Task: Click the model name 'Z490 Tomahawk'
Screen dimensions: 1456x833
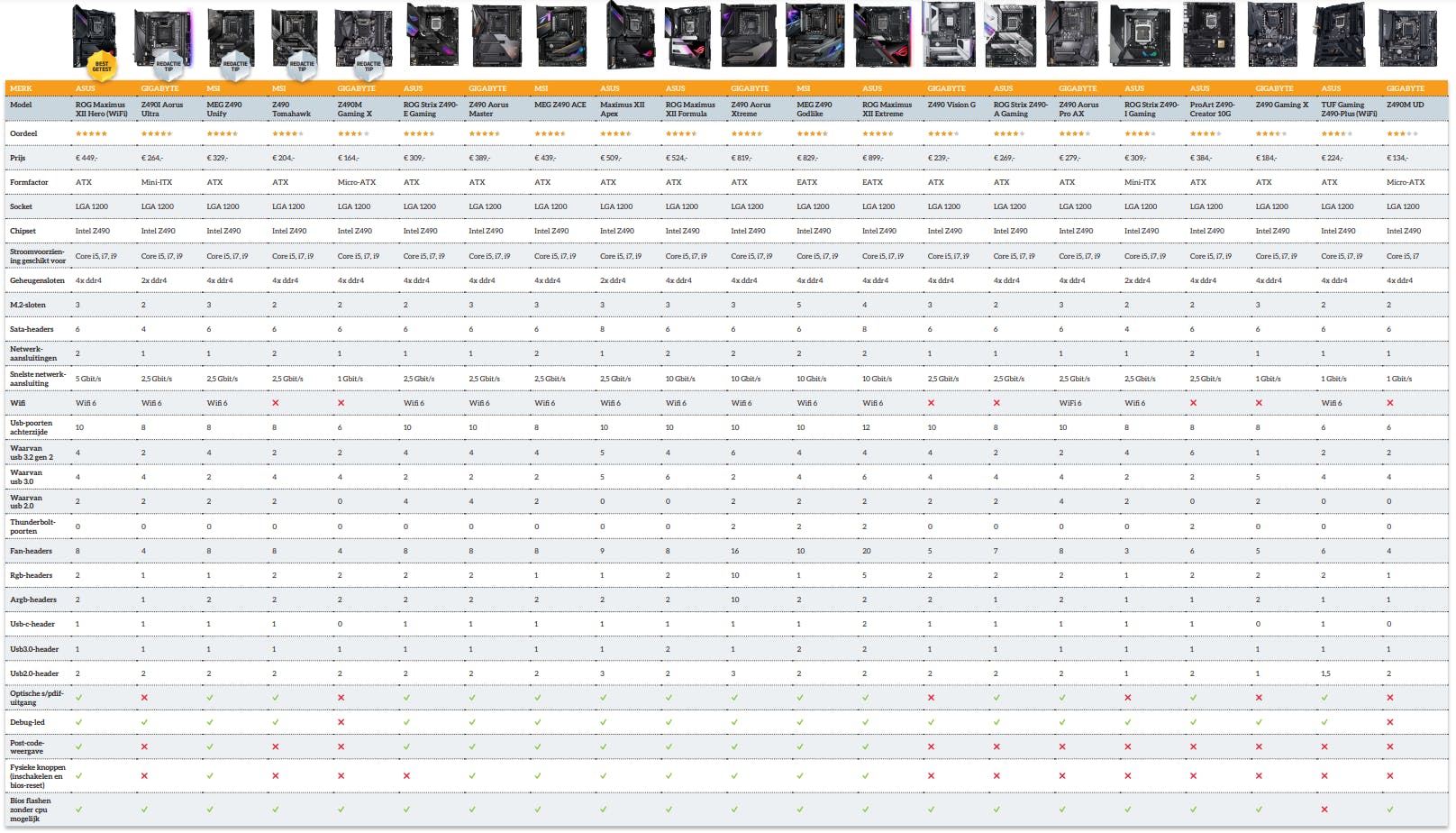Action: pyautogui.click(x=291, y=109)
